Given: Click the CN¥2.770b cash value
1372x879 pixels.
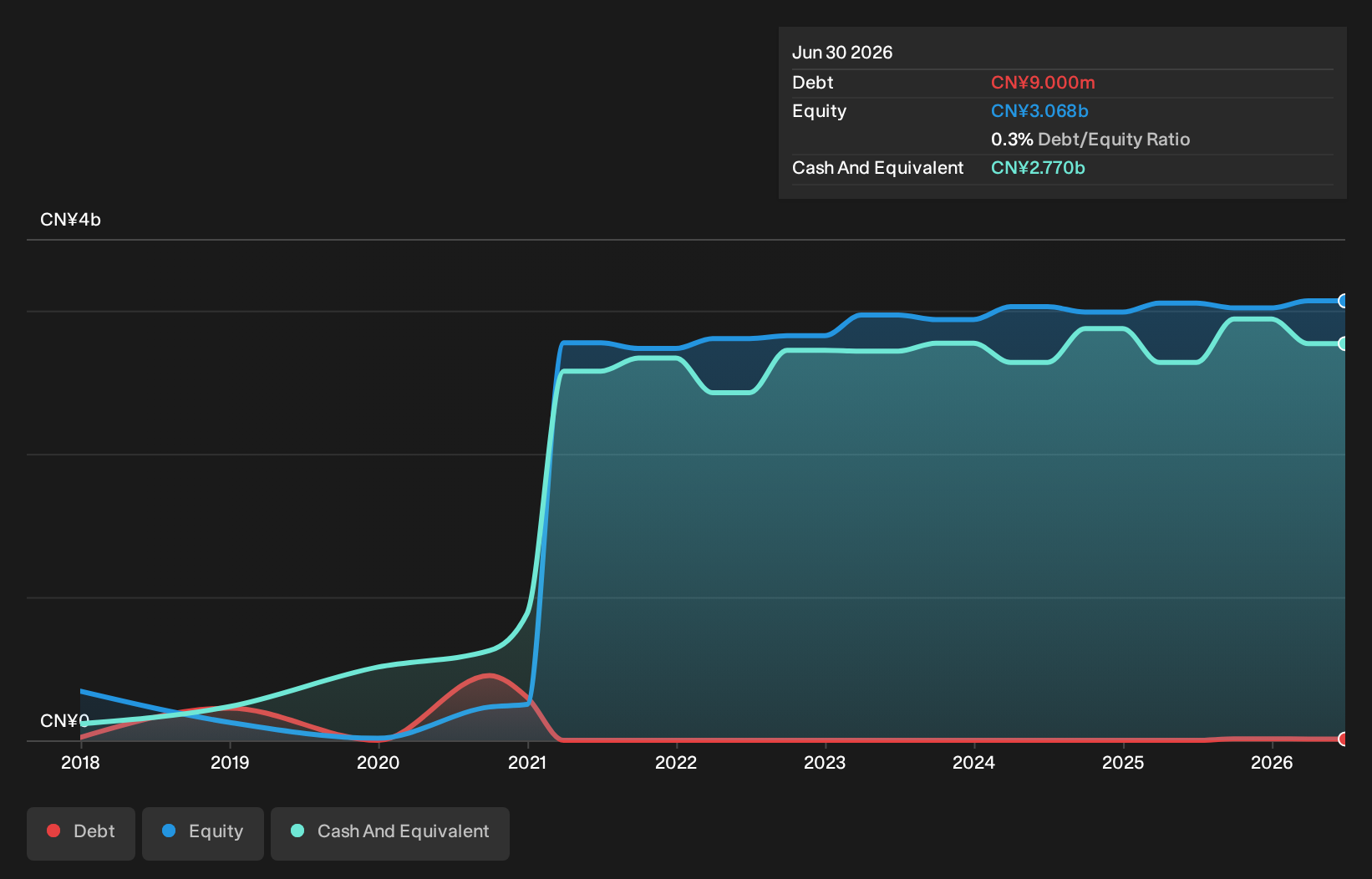Looking at the screenshot, I should [1038, 168].
